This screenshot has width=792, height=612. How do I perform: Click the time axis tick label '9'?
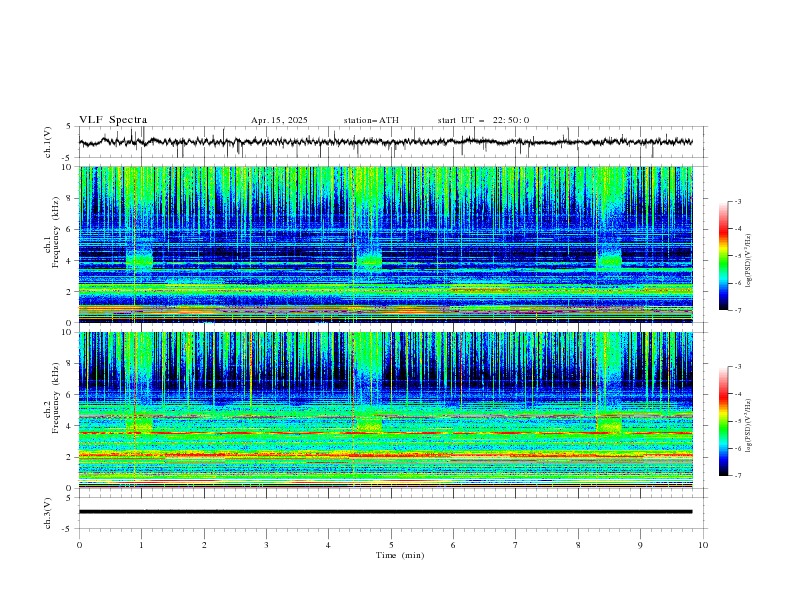tap(640, 545)
